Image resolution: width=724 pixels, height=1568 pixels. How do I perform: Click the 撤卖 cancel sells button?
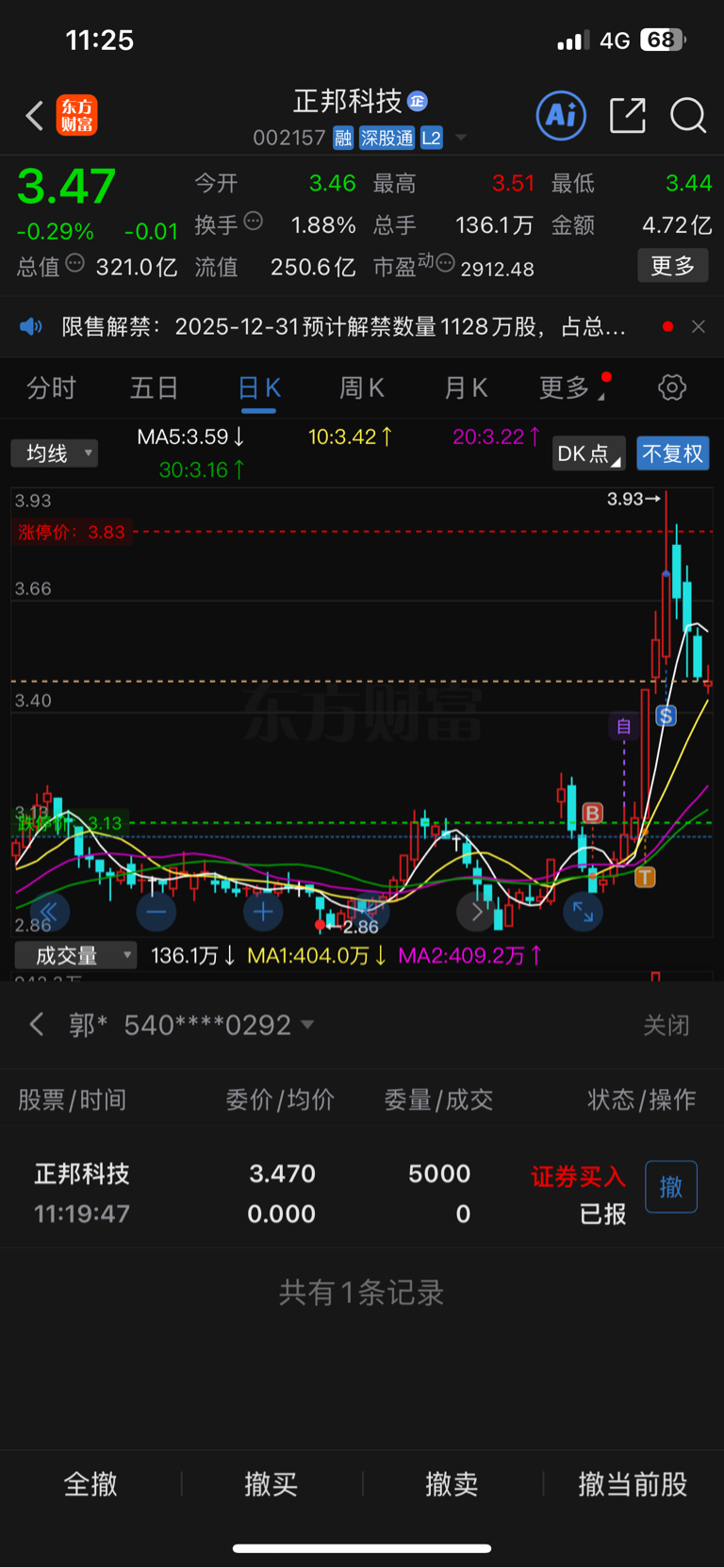[x=452, y=1484]
